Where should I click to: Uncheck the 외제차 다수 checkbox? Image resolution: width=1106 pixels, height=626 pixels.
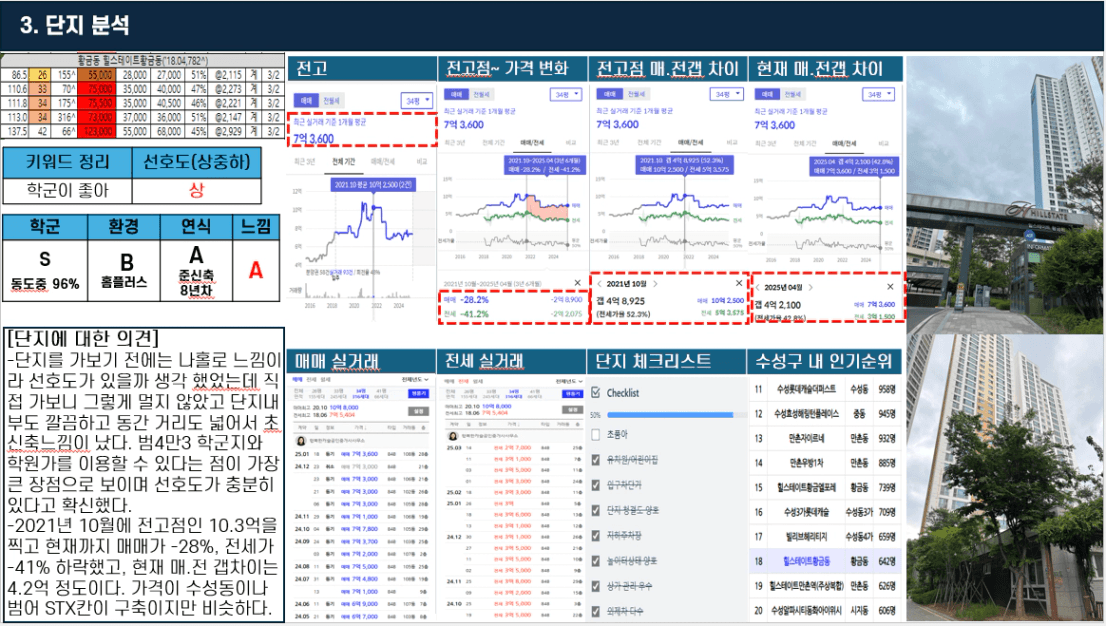click(x=596, y=611)
